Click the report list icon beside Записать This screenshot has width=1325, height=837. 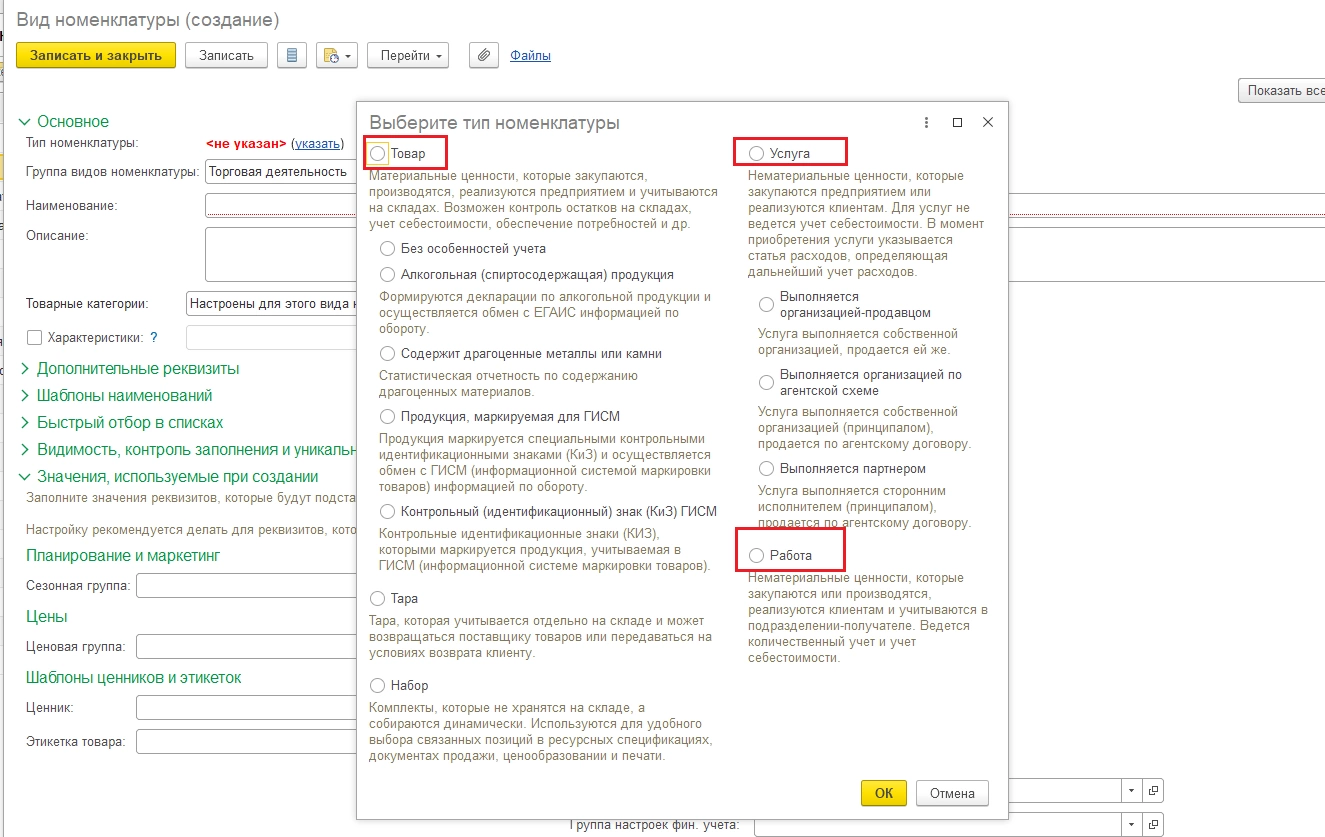click(x=291, y=55)
